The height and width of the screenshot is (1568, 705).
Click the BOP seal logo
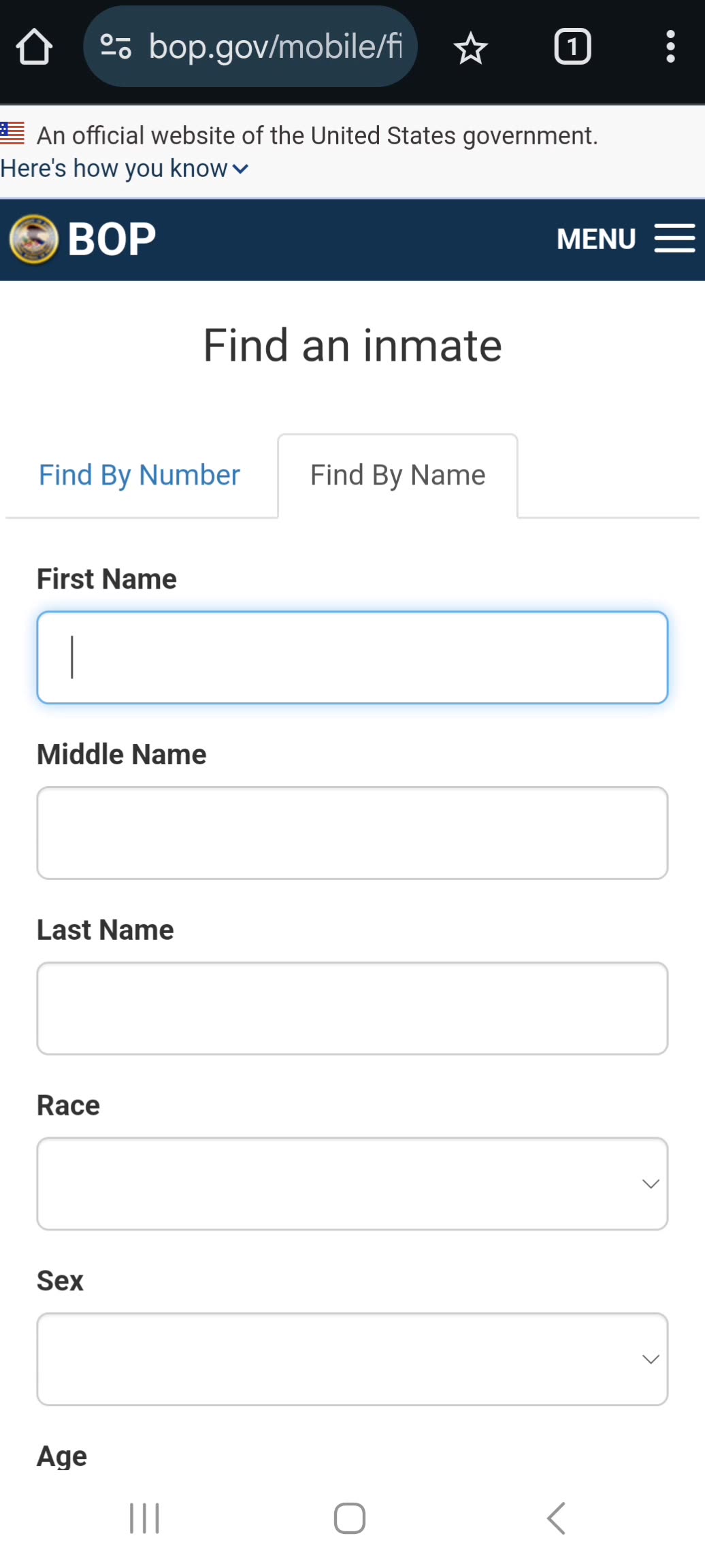click(x=33, y=239)
